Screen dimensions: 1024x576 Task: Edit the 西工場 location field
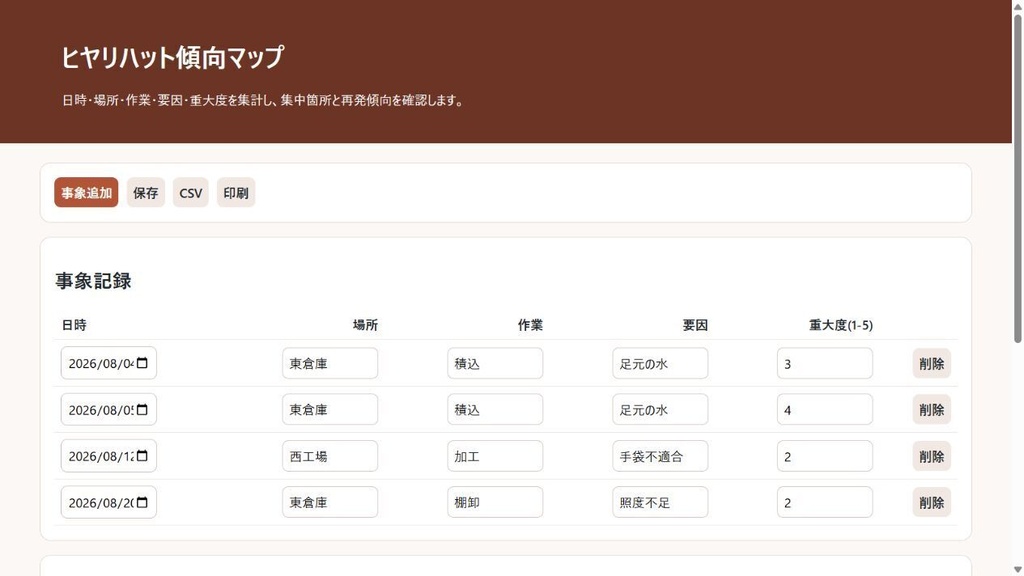click(330, 456)
